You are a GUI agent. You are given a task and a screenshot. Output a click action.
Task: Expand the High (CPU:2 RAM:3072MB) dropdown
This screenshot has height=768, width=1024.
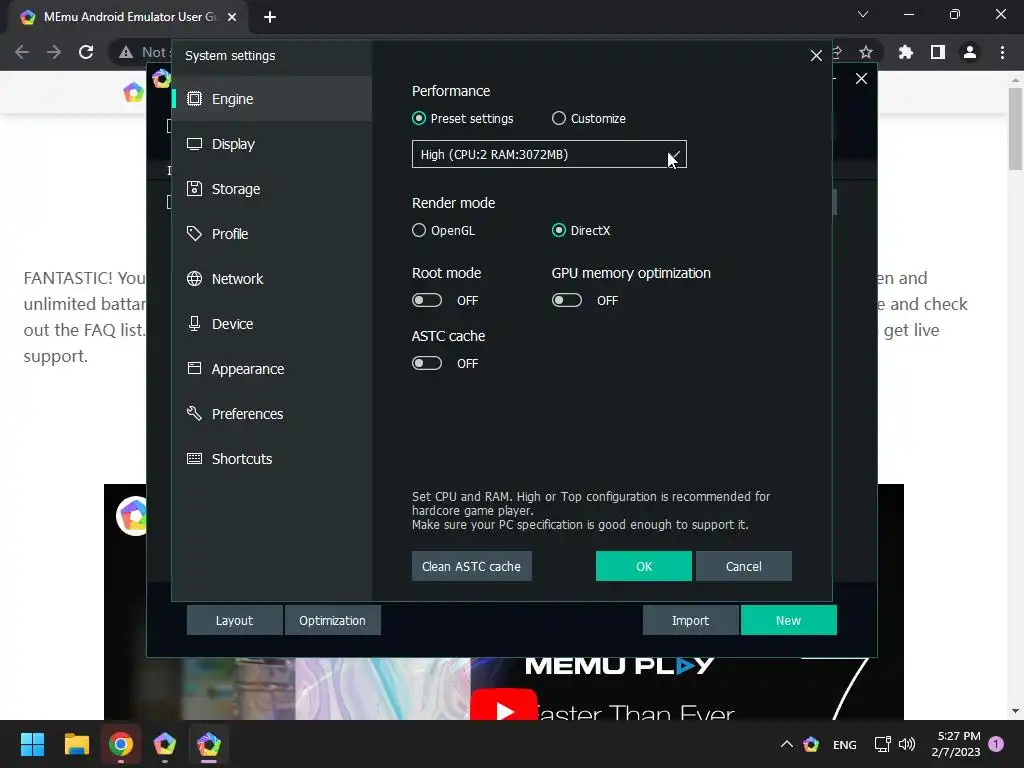click(549, 154)
